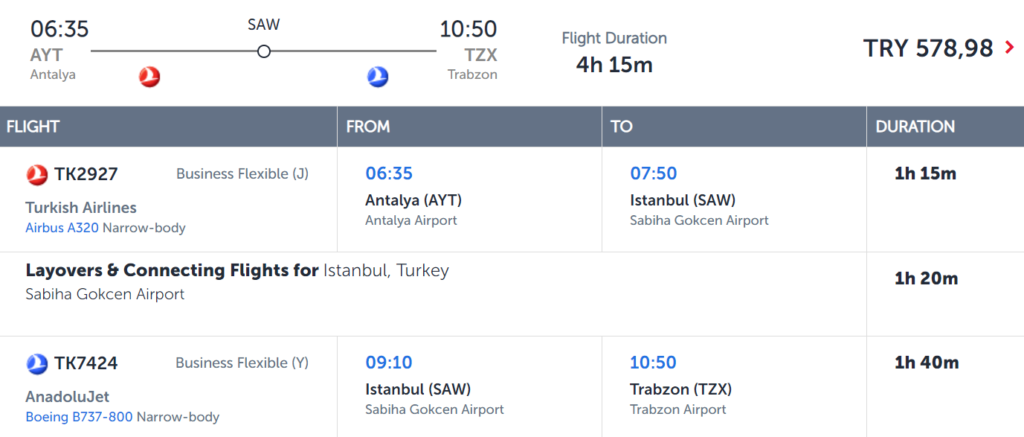Click the 06:35 departure time in the FROM column
The height and width of the screenshot is (437, 1024).
coord(389,174)
